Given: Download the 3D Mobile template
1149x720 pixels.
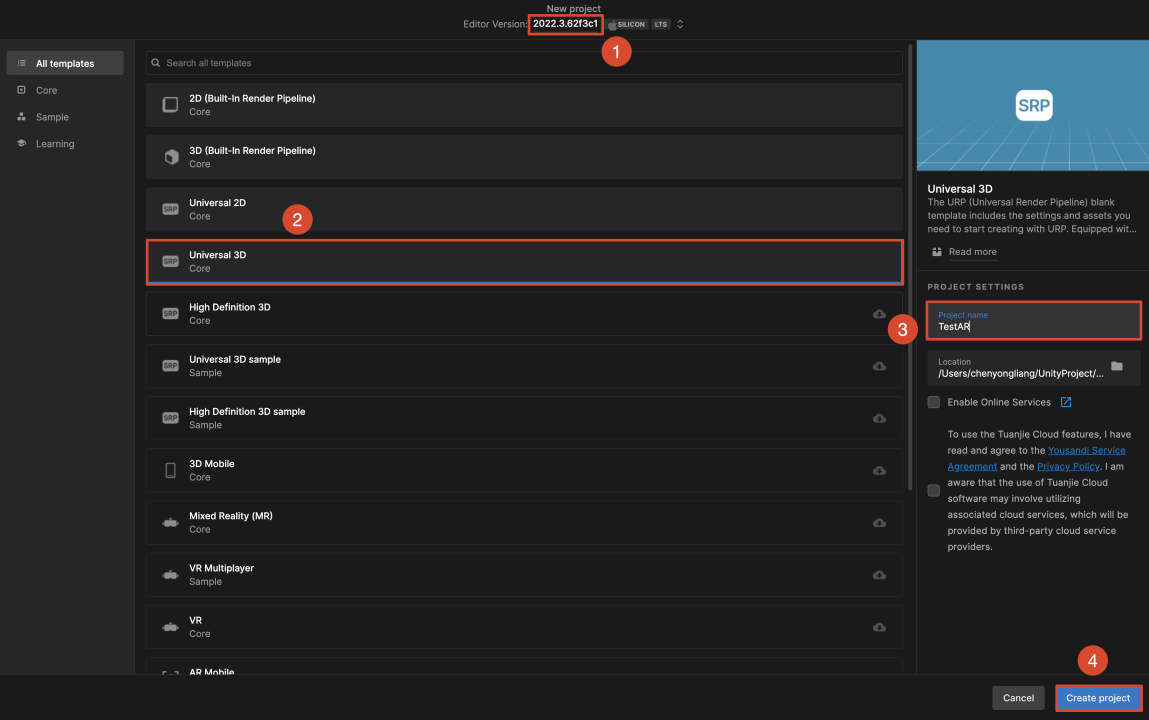Looking at the screenshot, I should point(879,471).
